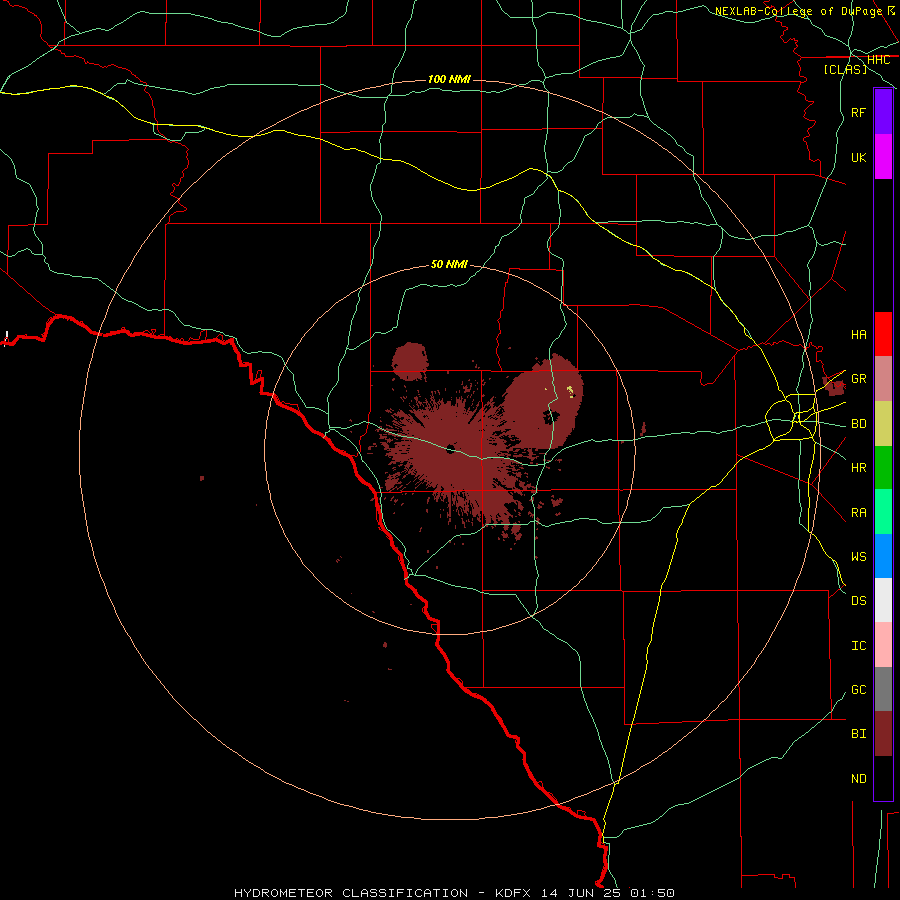
Task: Click the RA legend label
Action: 858,513
